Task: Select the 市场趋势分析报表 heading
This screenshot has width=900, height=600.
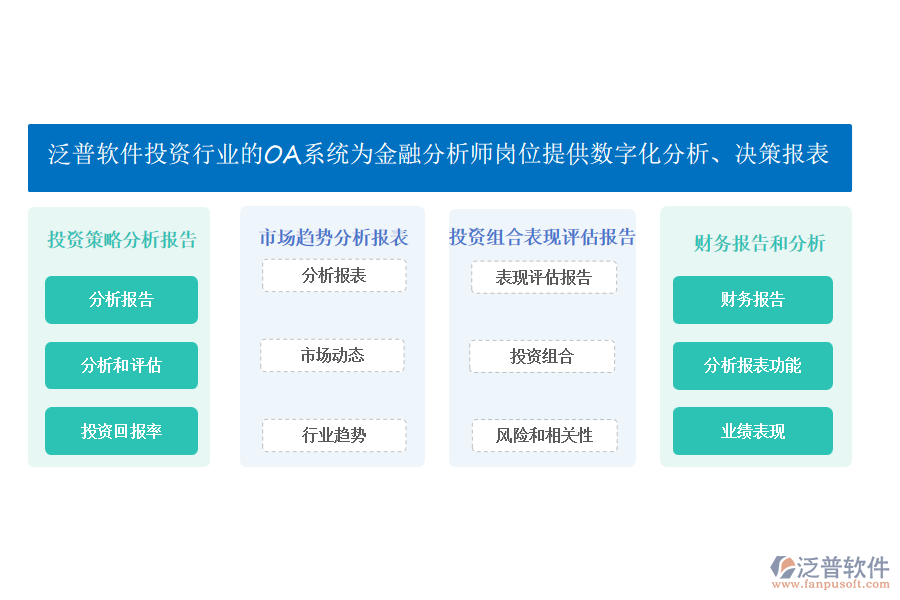Action: (x=333, y=238)
